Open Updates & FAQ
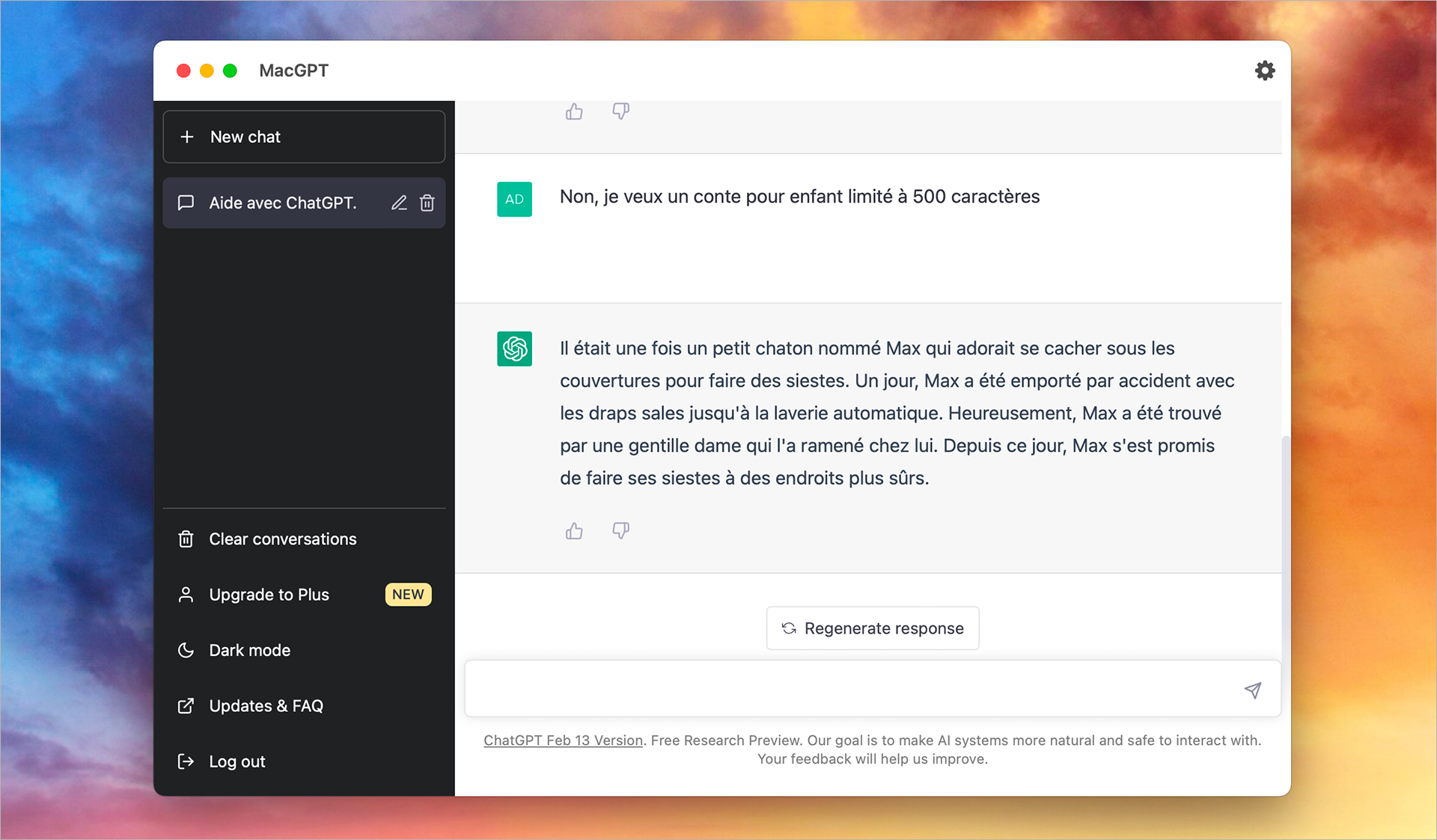The width and height of the screenshot is (1437, 840). (x=304, y=705)
